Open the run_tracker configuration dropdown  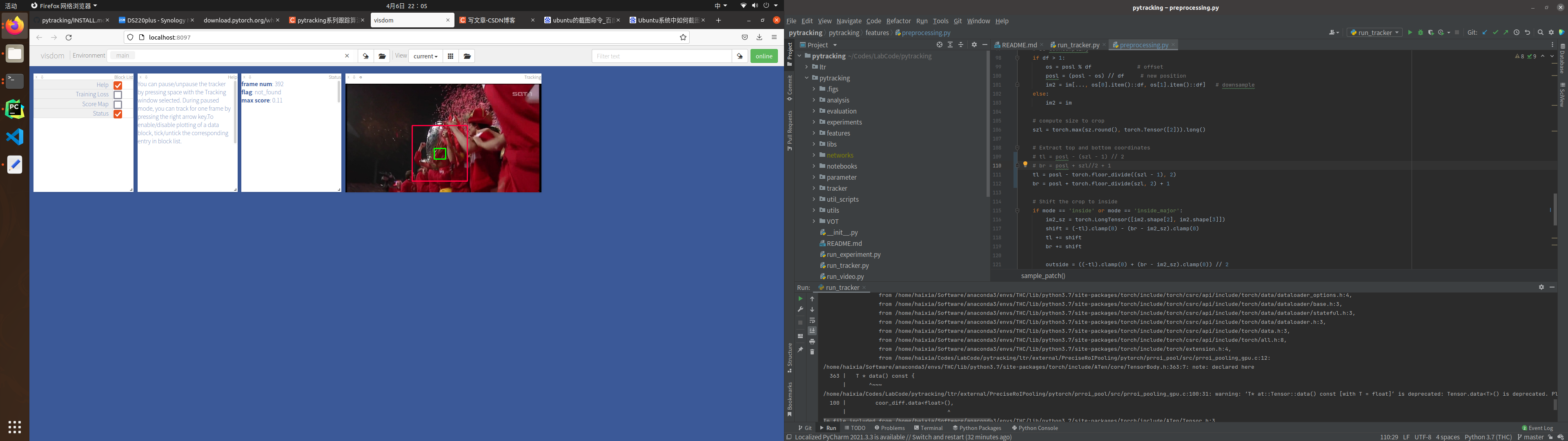point(1374,32)
